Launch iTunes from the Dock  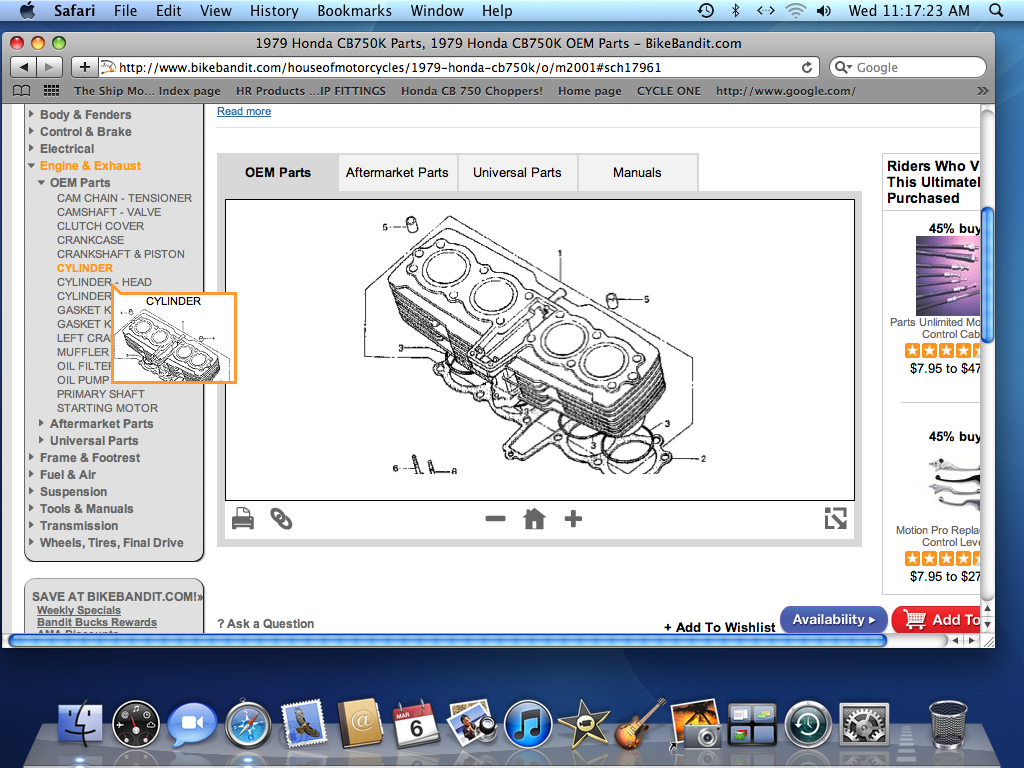[x=528, y=723]
